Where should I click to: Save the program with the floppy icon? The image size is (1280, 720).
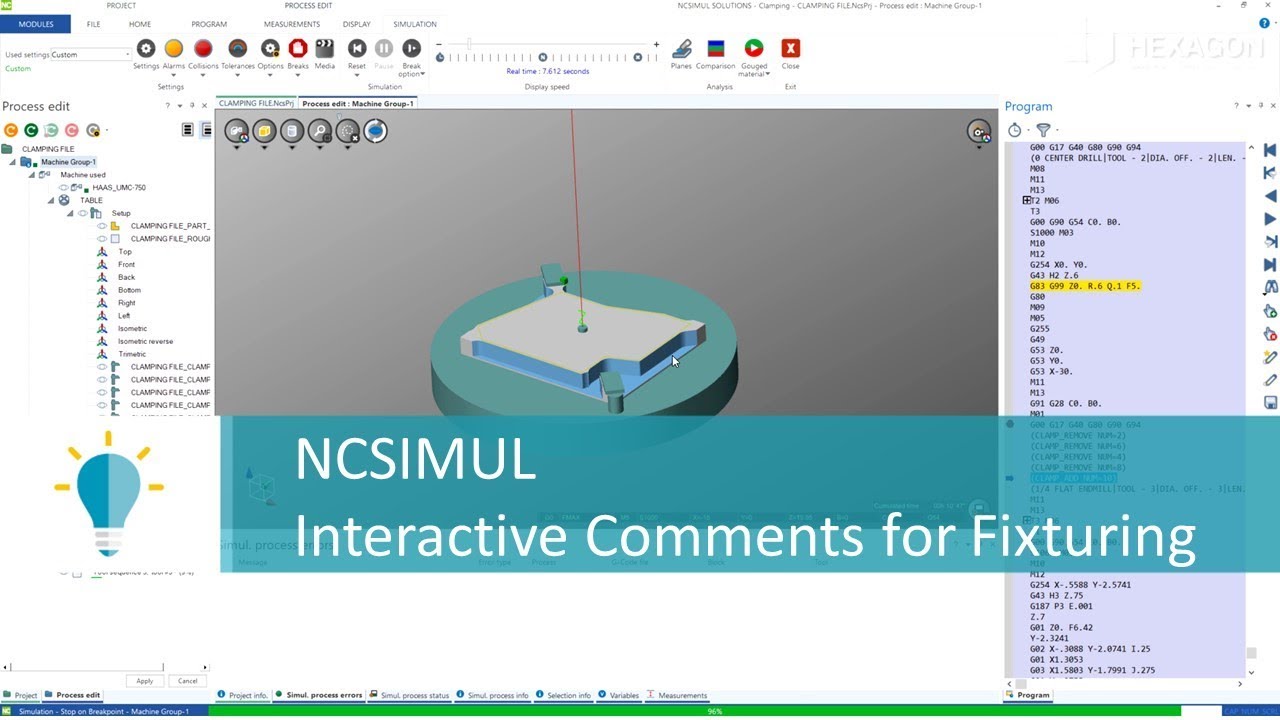point(1270,403)
